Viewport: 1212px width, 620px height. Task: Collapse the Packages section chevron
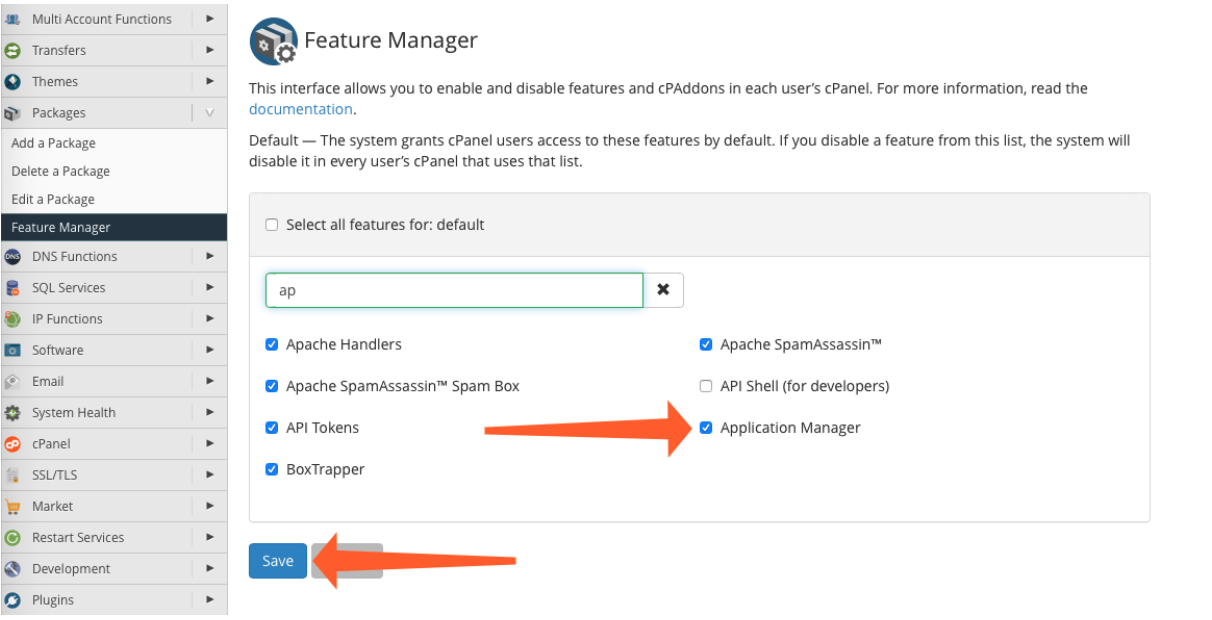[x=209, y=113]
